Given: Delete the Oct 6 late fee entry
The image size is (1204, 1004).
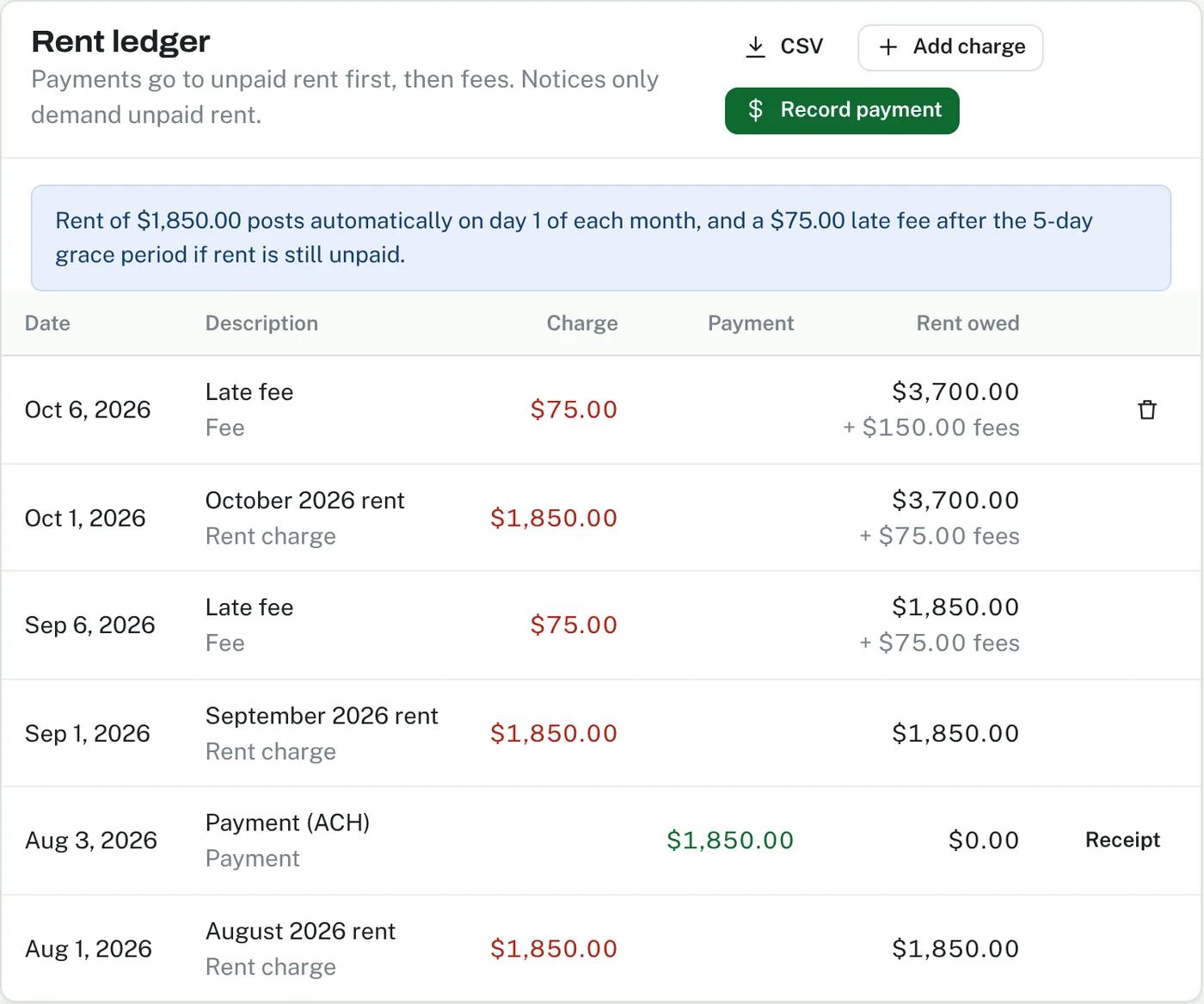Looking at the screenshot, I should 1147,410.
